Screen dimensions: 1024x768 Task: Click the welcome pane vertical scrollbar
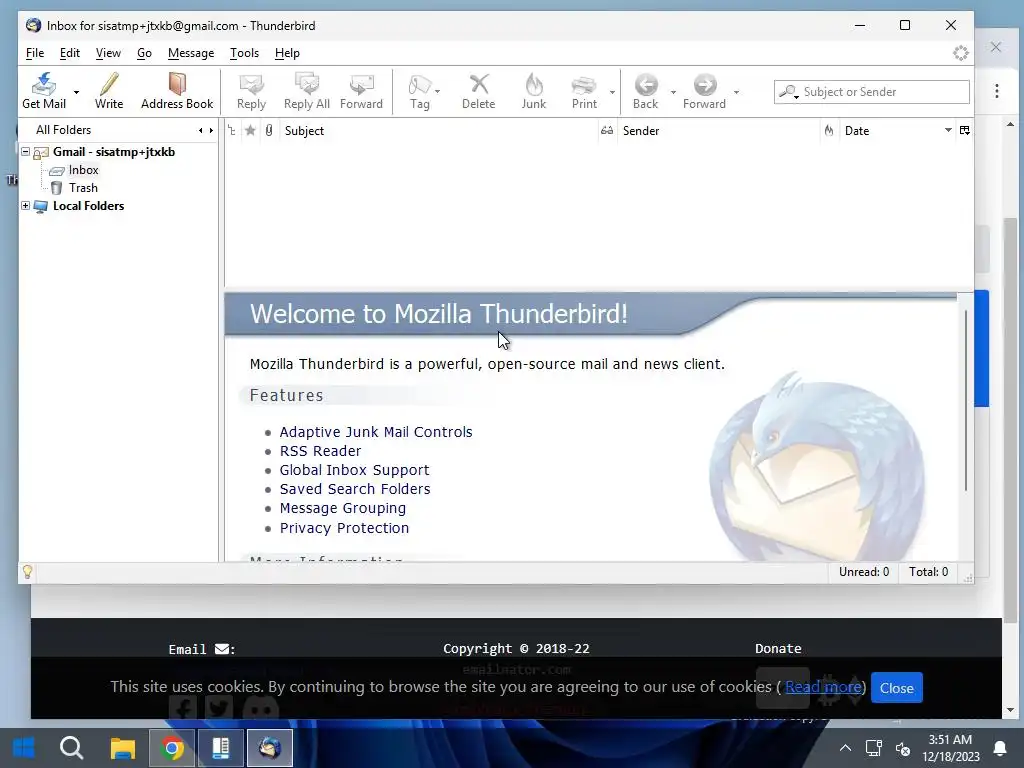pyautogui.click(x=965, y=400)
